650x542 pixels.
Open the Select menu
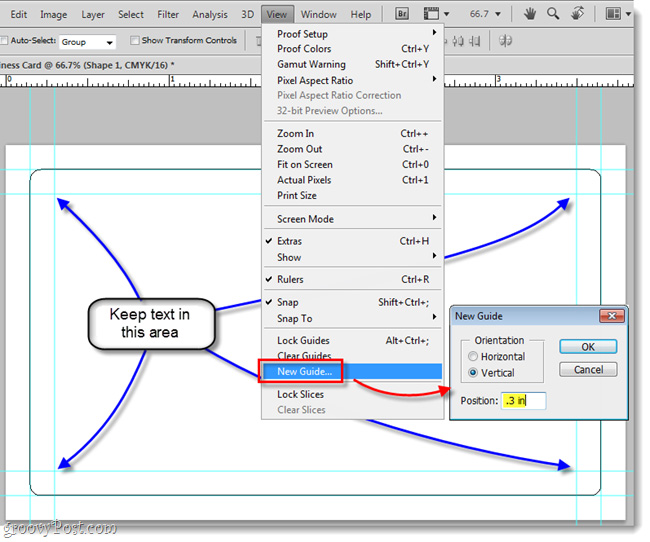[131, 15]
